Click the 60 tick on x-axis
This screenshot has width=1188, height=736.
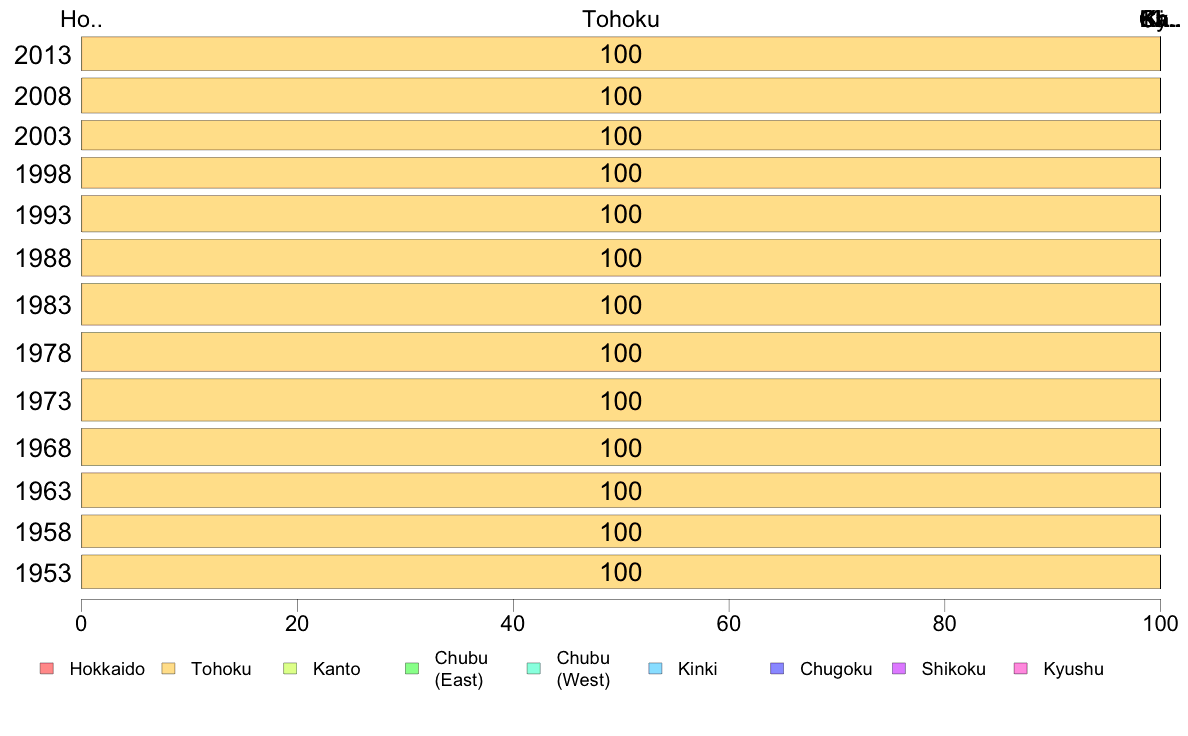tap(729, 624)
